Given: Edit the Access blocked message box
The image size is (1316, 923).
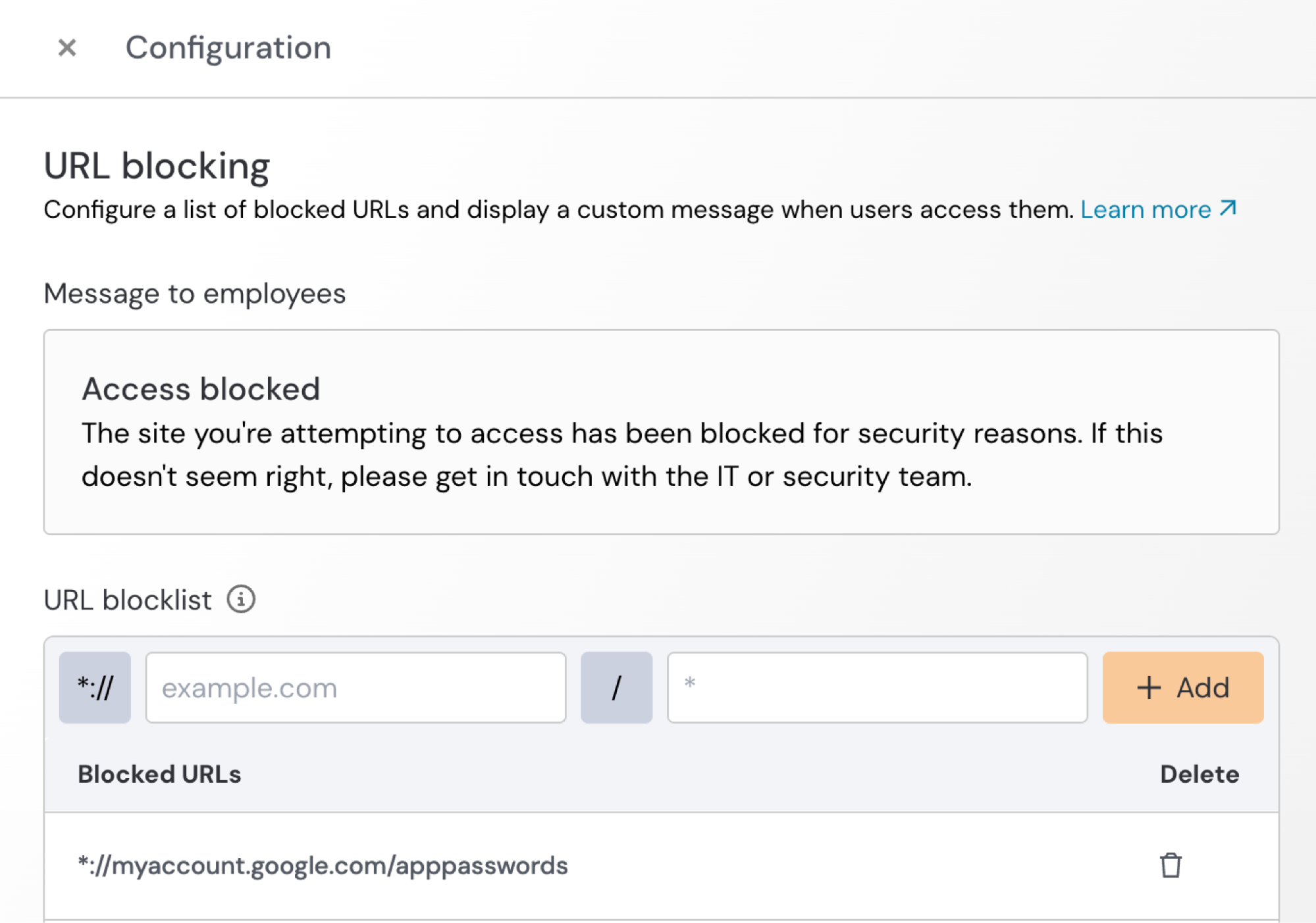Looking at the screenshot, I should click(x=661, y=432).
